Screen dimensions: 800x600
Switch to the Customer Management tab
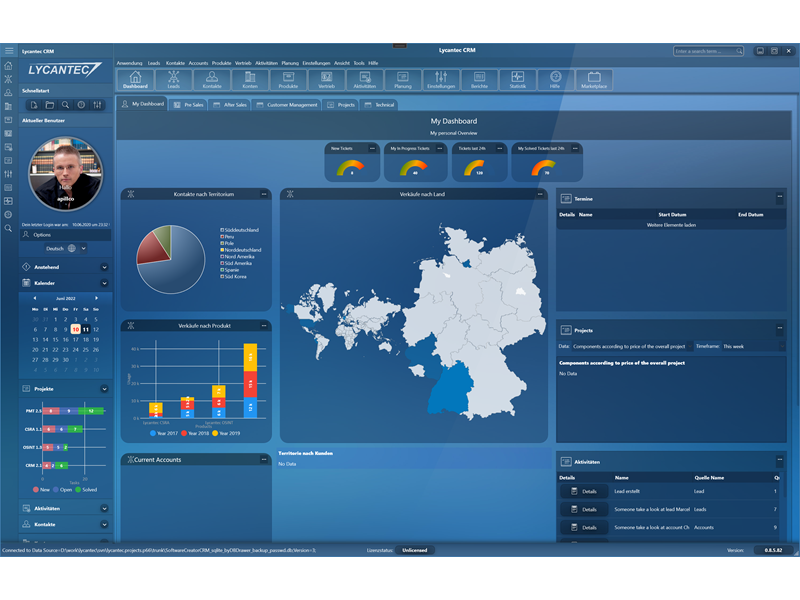tap(287, 105)
